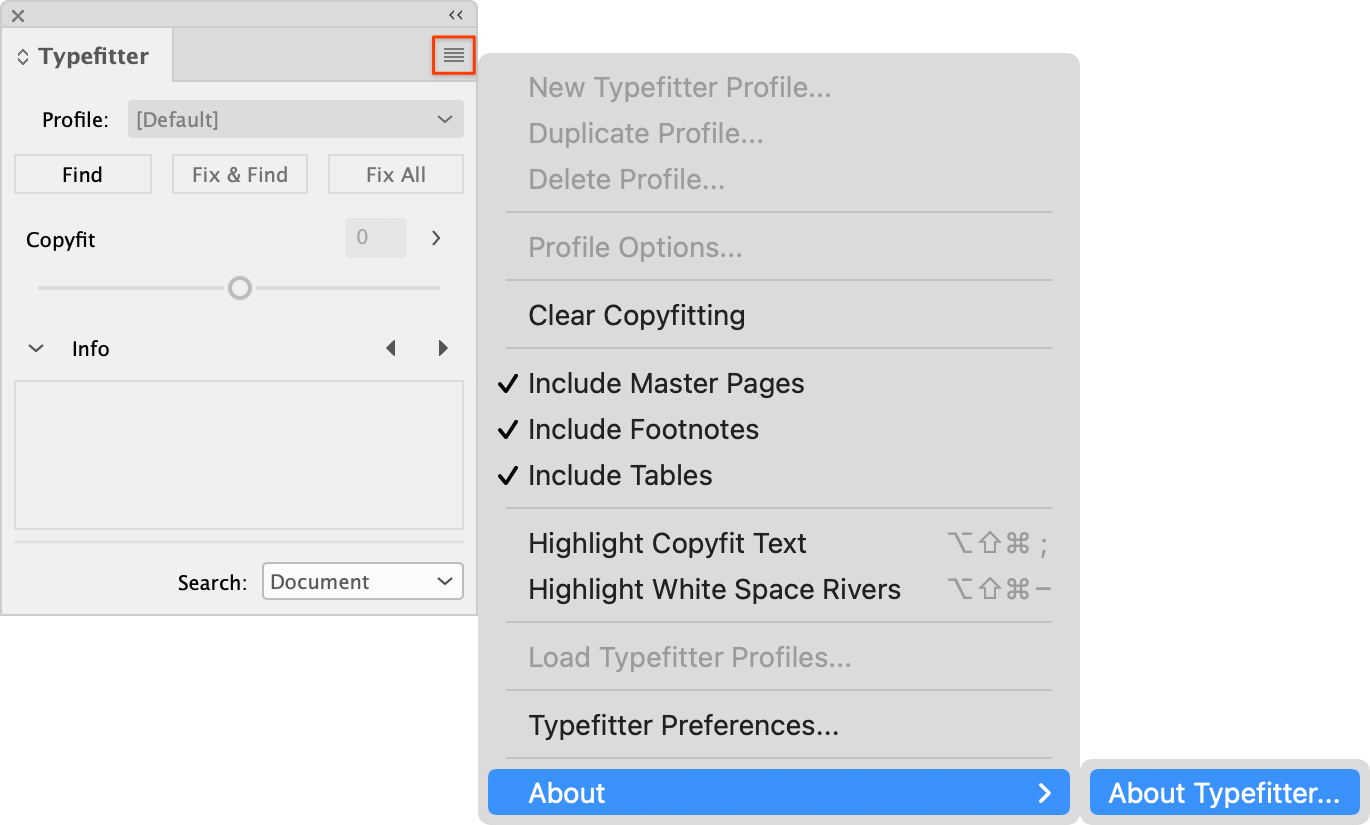Choose Duplicate Profile... menu item
Viewport: 1370px width, 825px height.
779,133
